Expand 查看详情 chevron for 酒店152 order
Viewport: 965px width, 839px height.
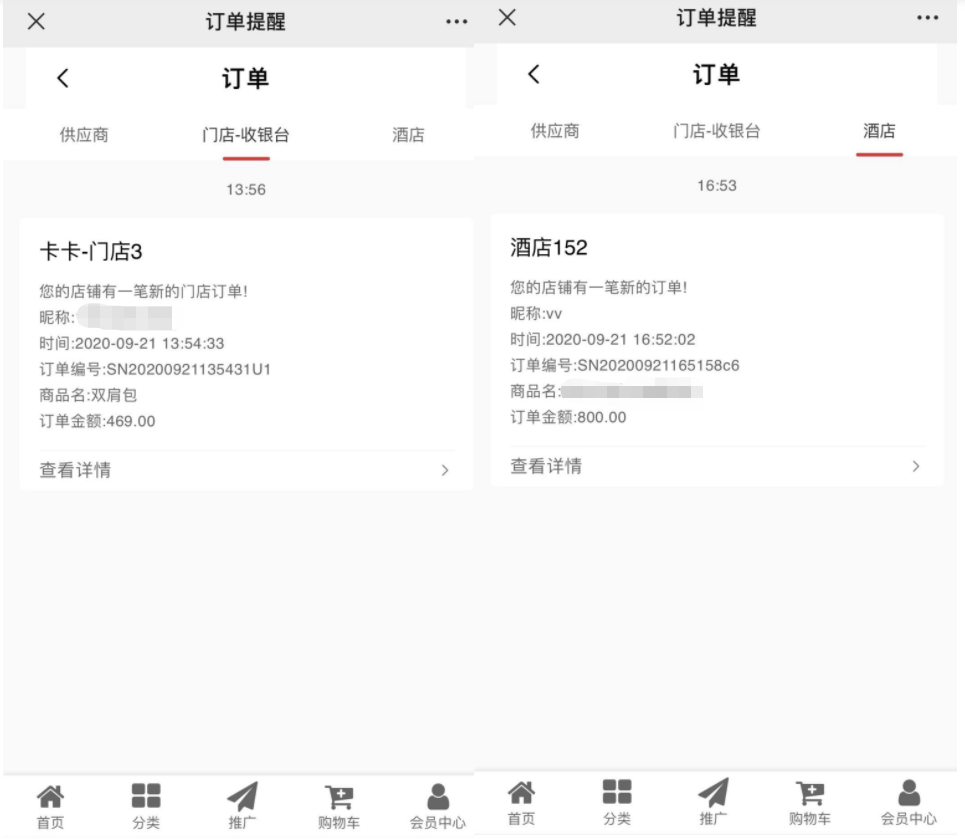[915, 466]
